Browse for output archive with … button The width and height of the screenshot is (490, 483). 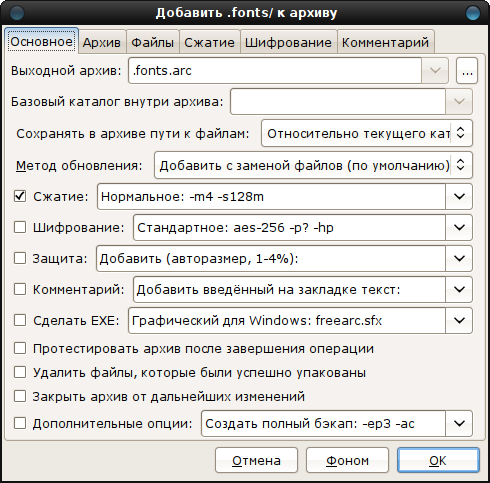click(467, 71)
